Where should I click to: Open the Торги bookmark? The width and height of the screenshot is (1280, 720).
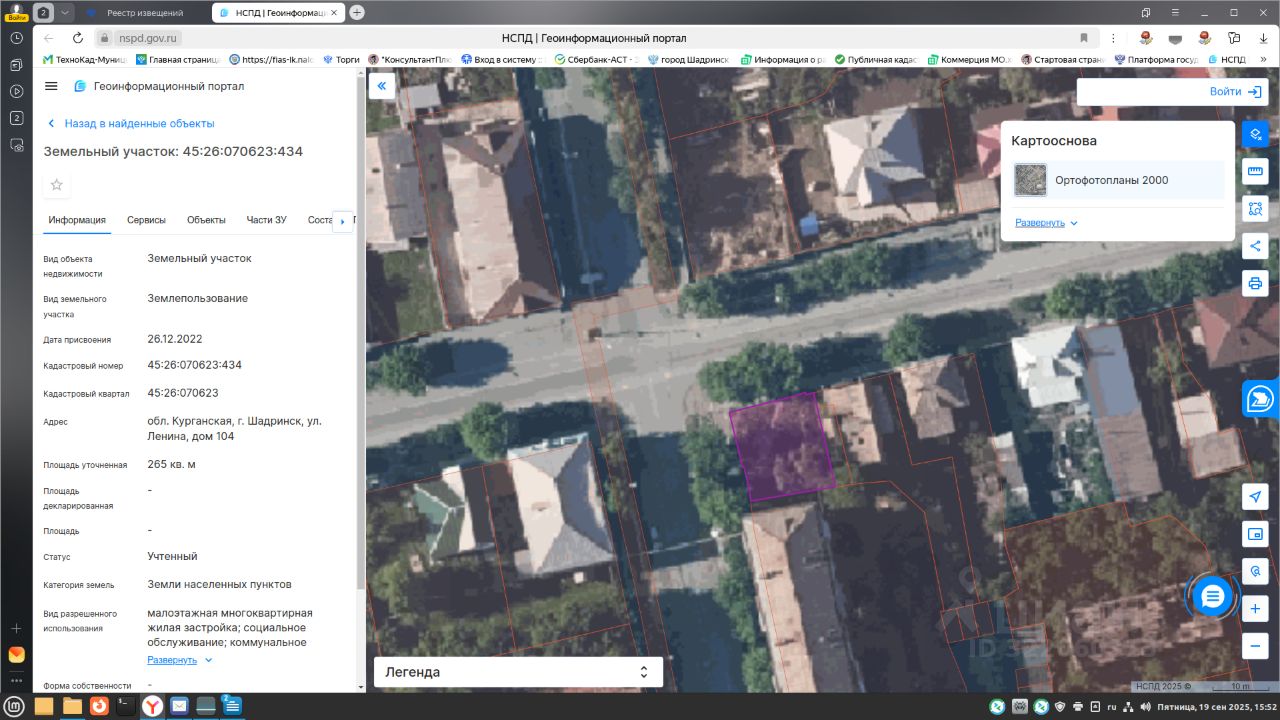341,59
